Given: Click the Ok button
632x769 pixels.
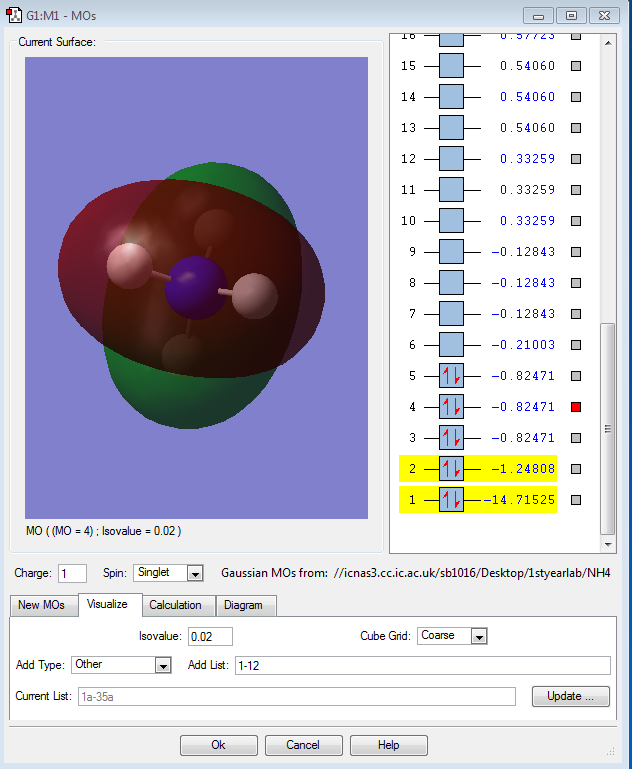Looking at the screenshot, I should tap(218, 745).
